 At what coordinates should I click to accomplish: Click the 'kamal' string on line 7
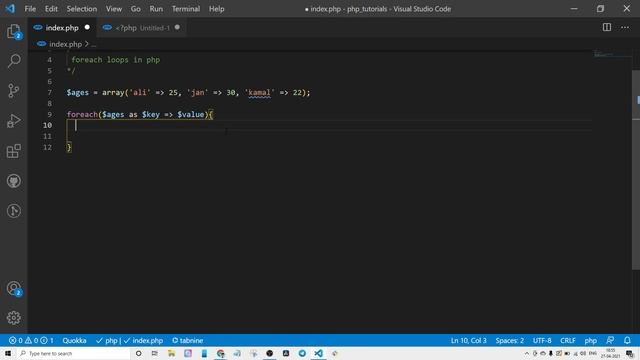tap(260, 93)
